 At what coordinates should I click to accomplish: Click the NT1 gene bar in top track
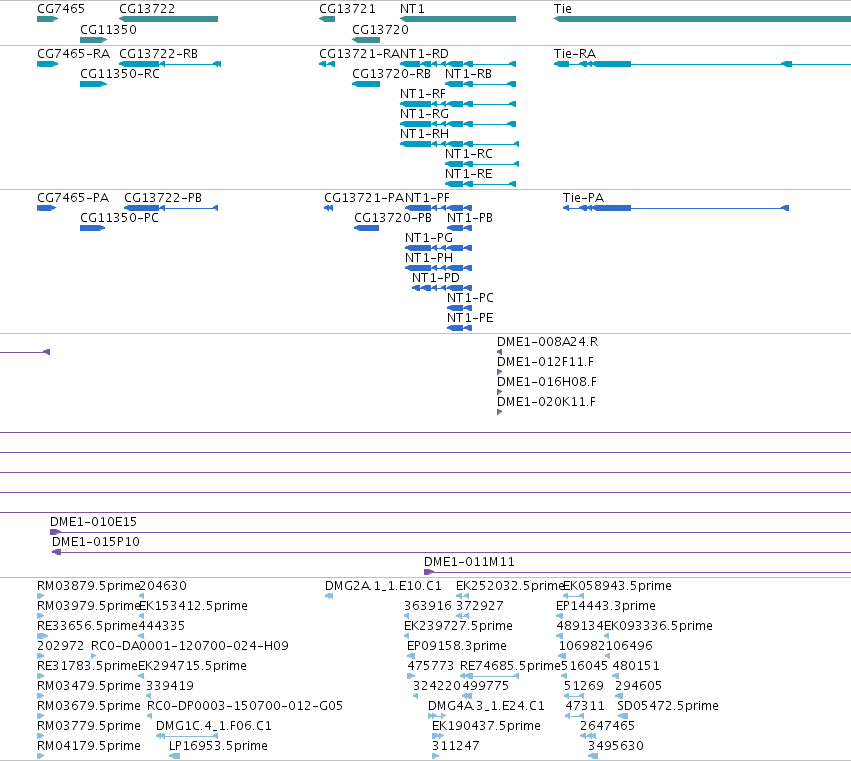coord(458,19)
